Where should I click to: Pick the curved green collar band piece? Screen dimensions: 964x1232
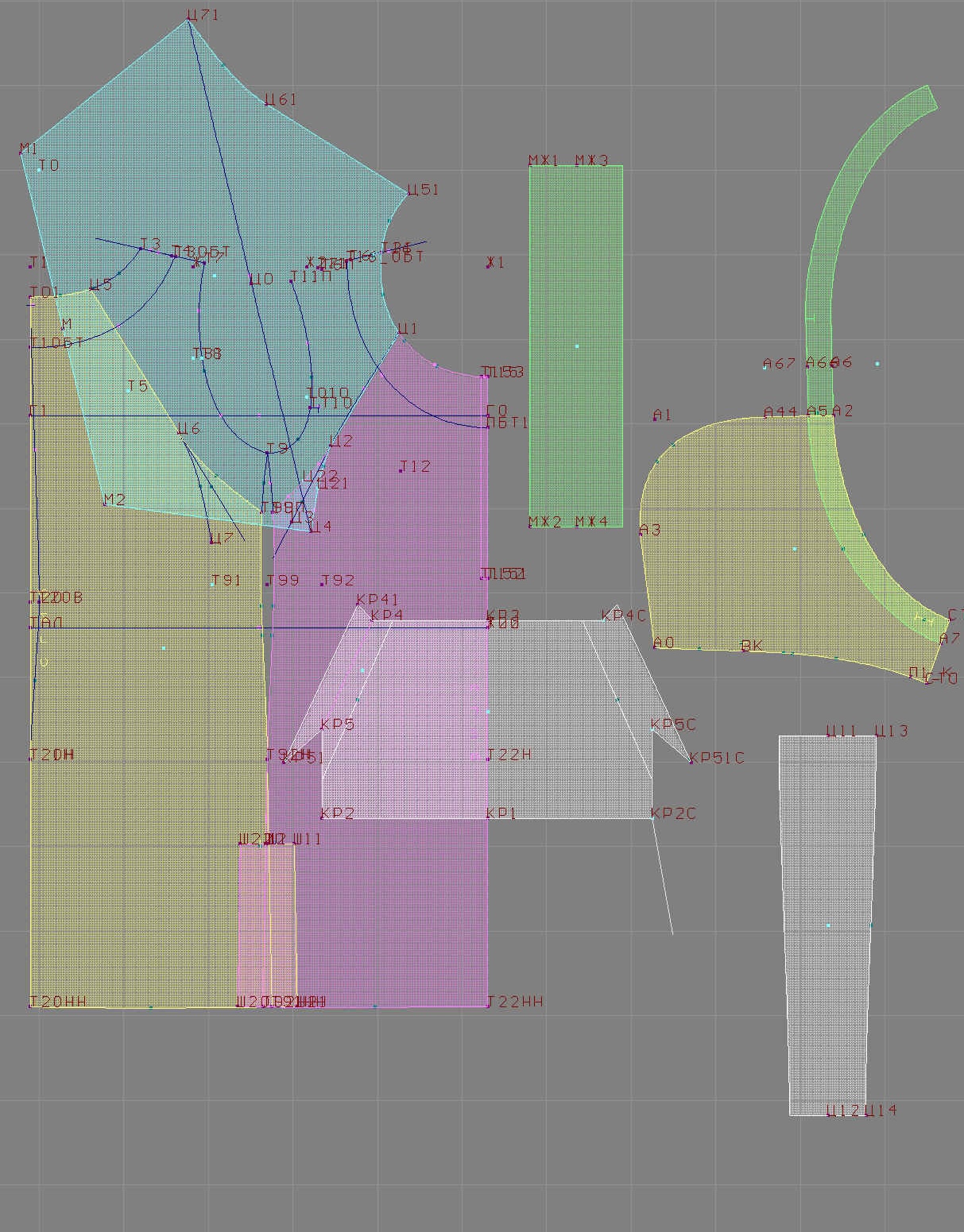pos(819,318)
